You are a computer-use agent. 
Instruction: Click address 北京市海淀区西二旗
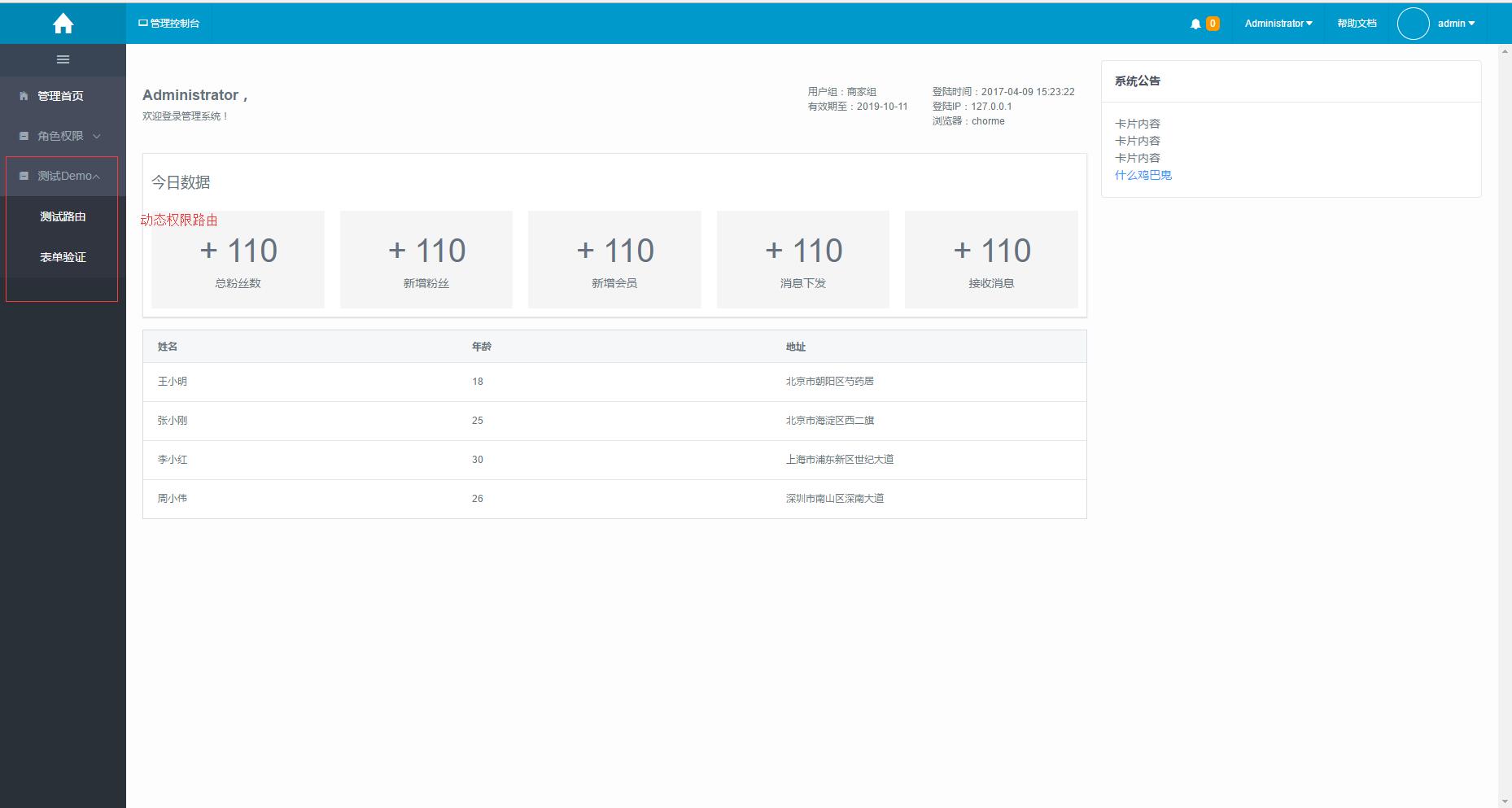[830, 421]
